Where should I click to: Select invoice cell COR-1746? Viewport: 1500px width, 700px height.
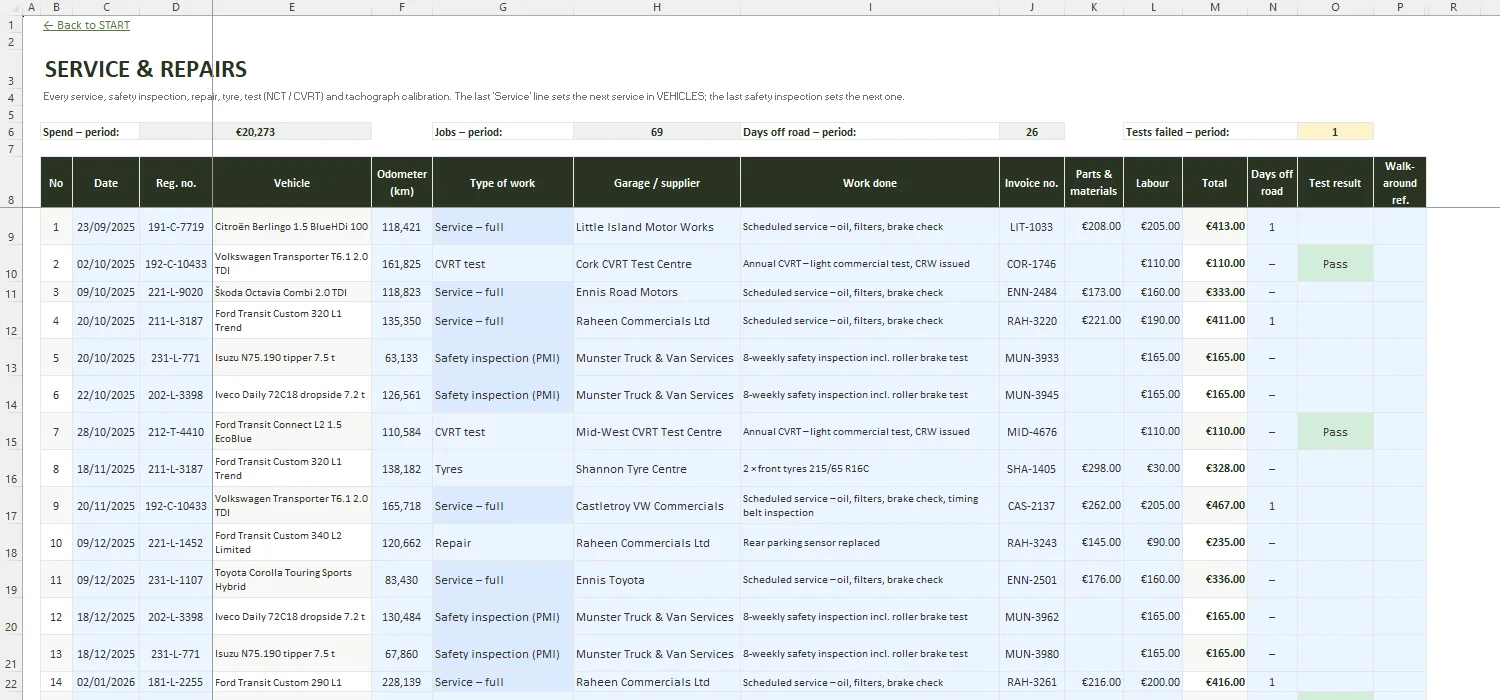tap(1032, 264)
